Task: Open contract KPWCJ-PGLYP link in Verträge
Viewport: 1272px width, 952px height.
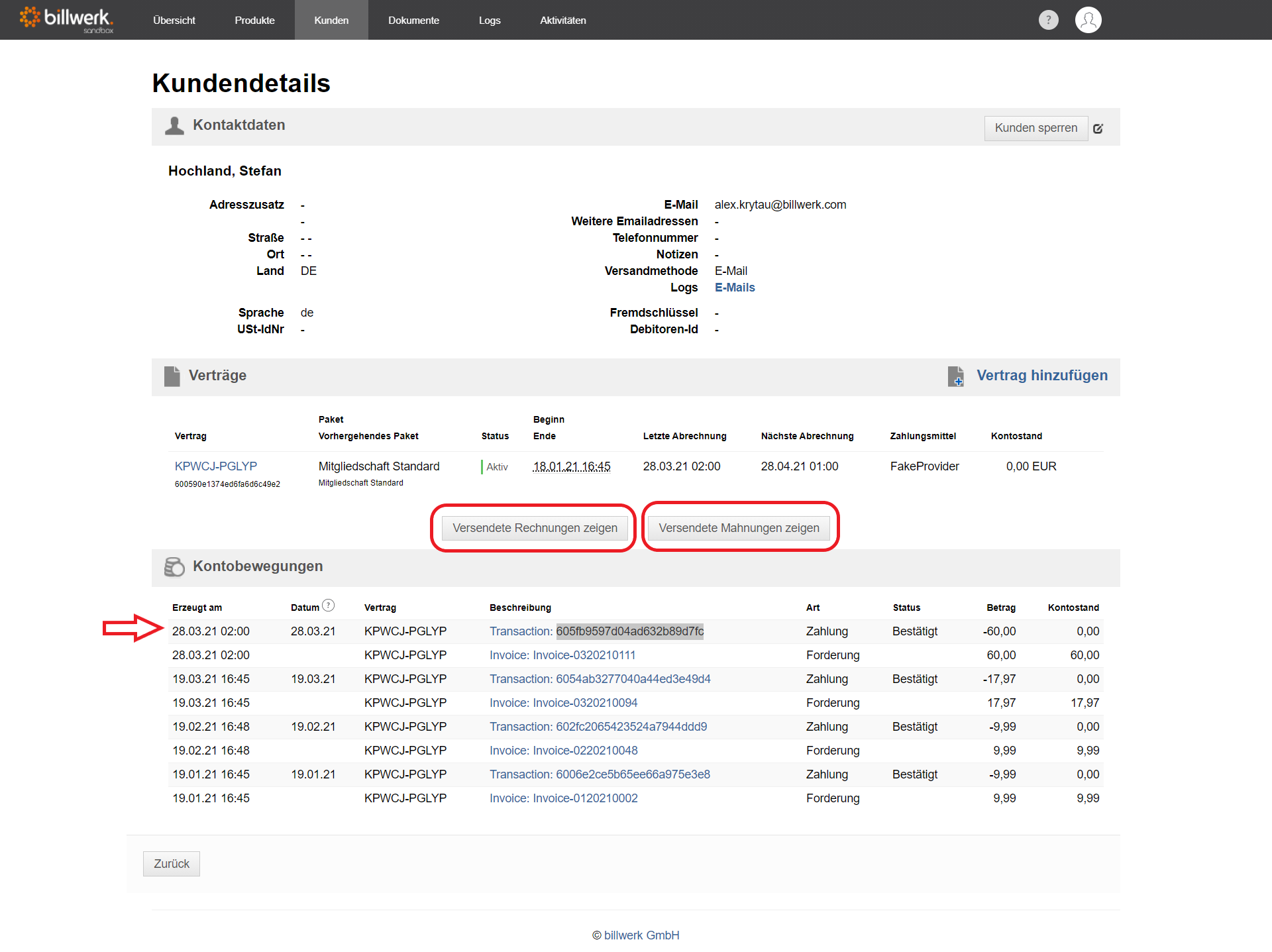Action: [x=216, y=466]
